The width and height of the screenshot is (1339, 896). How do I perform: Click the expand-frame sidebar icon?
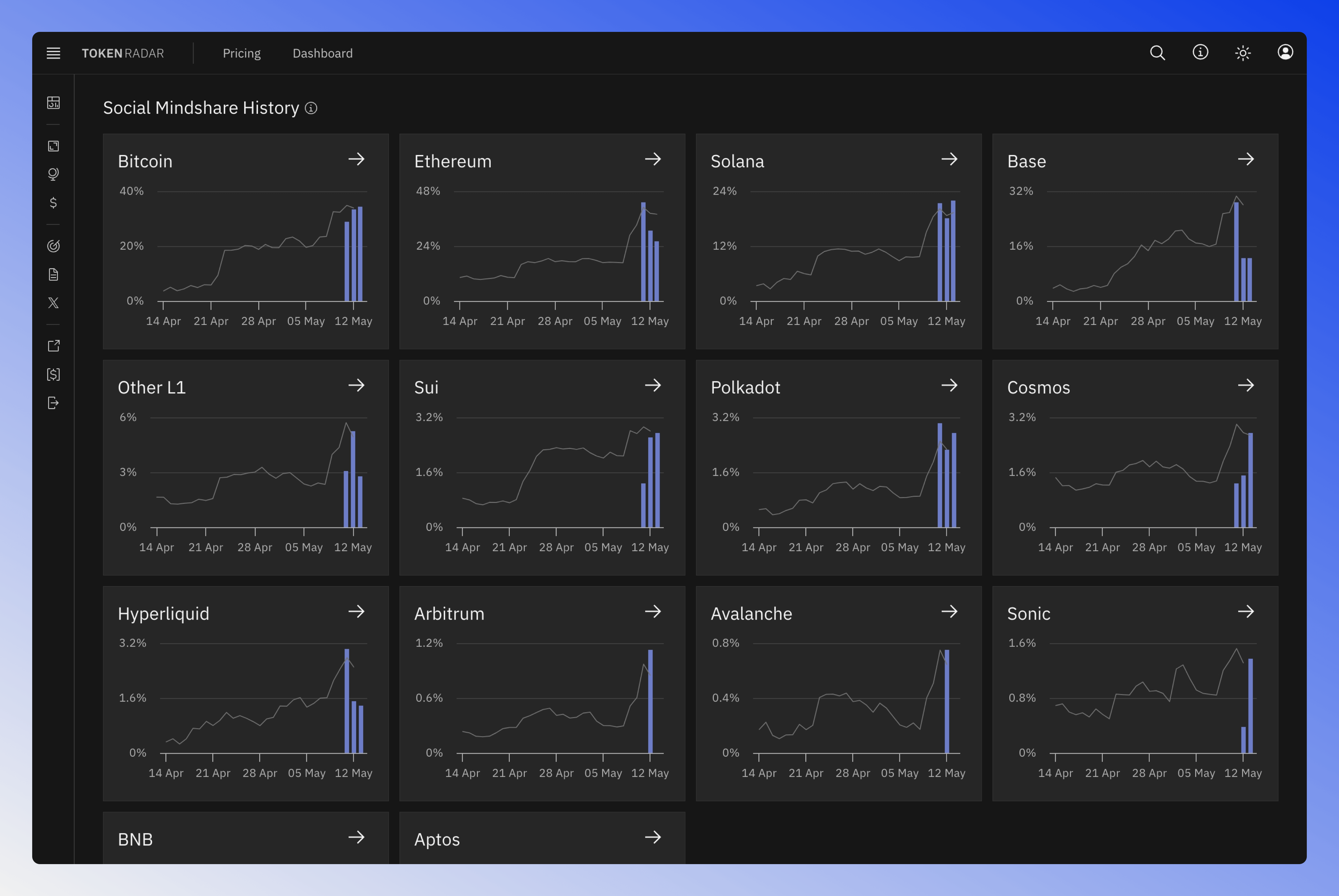click(x=53, y=146)
